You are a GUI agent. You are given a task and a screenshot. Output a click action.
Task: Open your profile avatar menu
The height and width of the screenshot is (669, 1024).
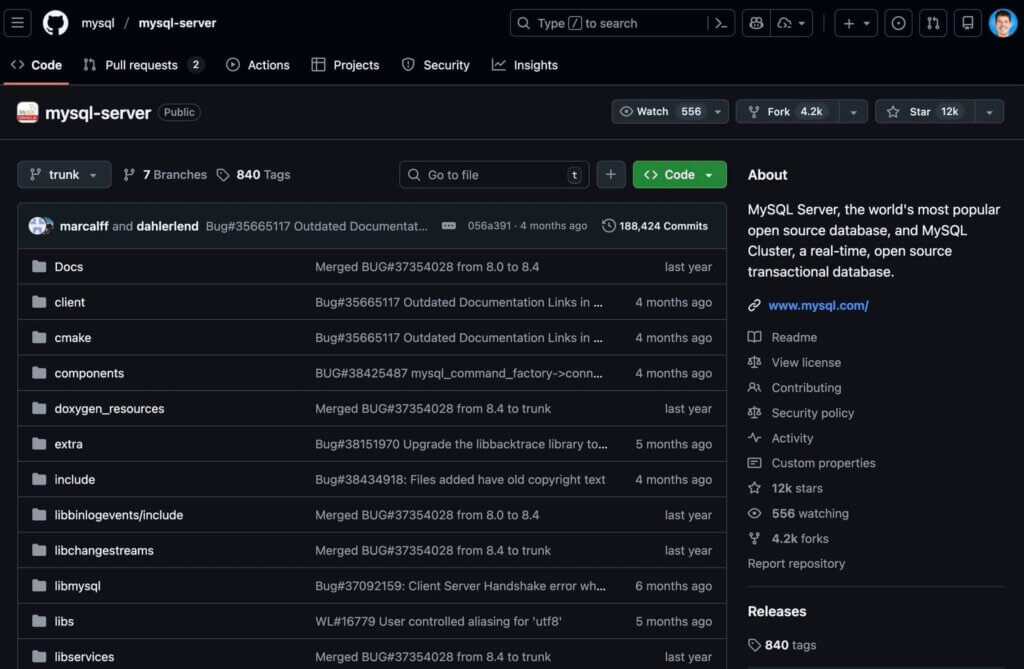[1002, 22]
